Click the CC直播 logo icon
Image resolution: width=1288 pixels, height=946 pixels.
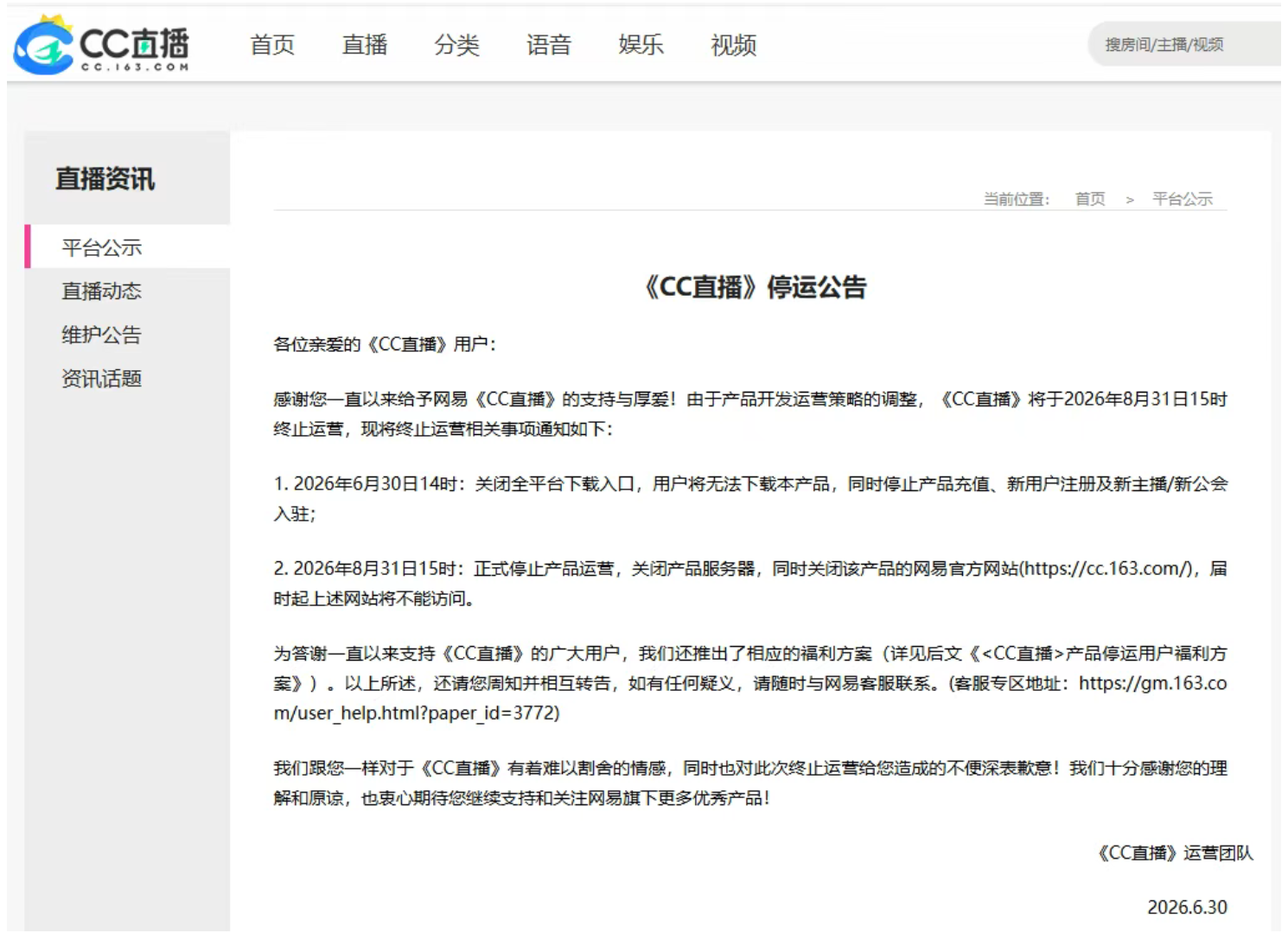point(44,45)
